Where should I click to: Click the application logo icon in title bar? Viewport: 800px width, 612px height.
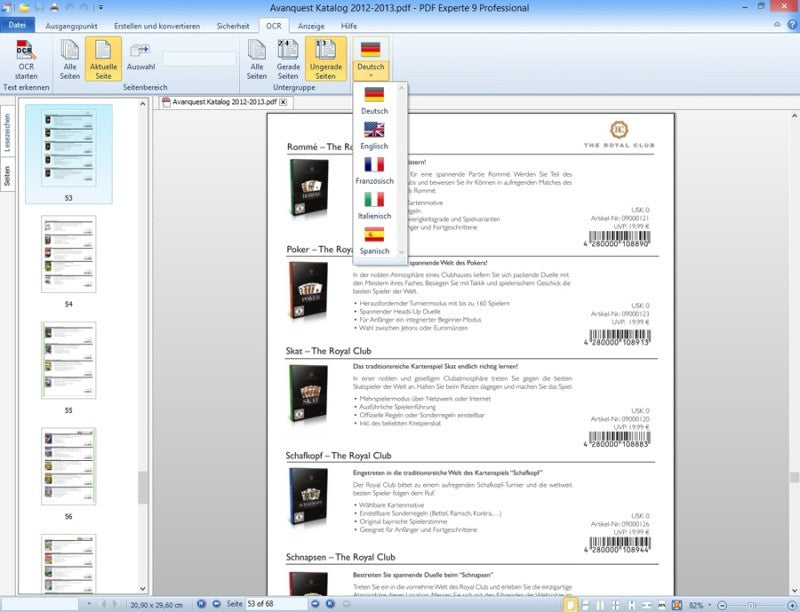point(7,7)
